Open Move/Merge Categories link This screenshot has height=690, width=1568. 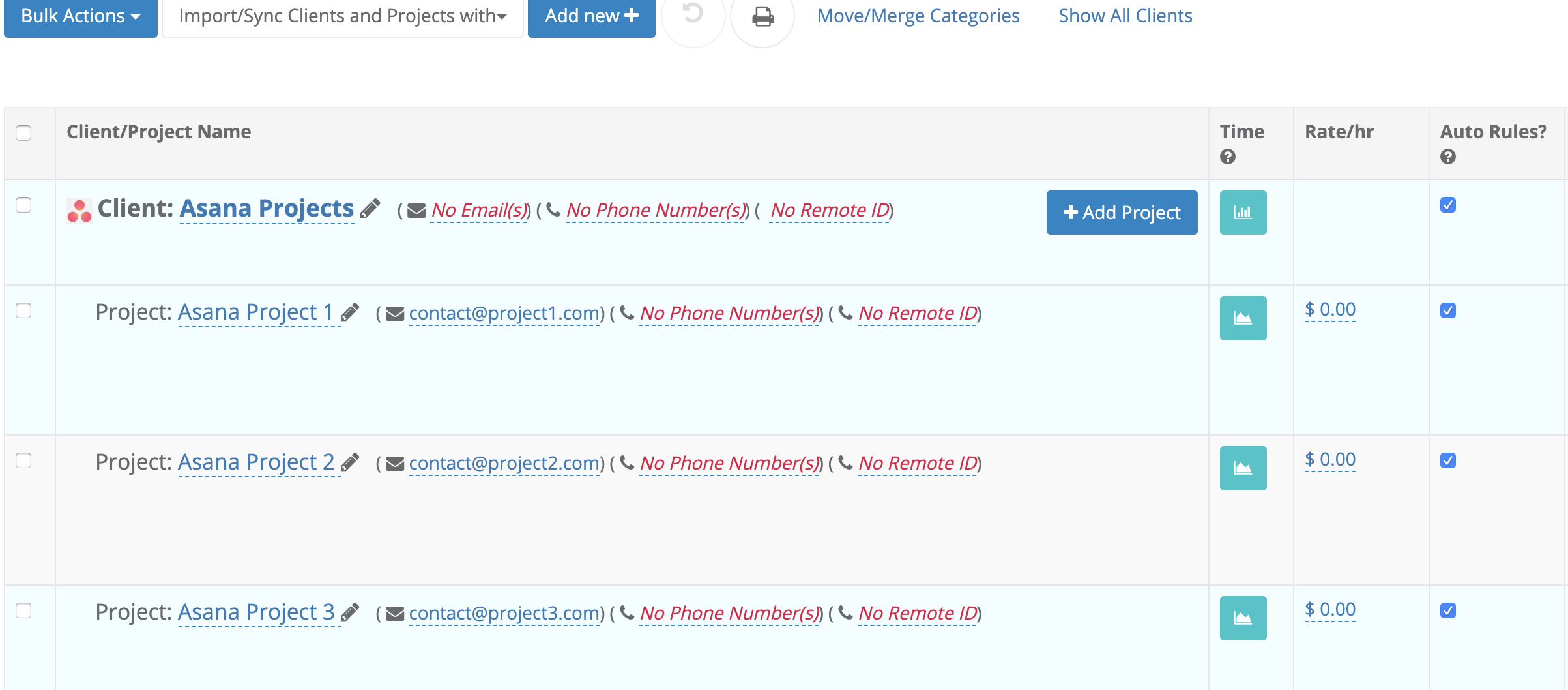point(918,16)
